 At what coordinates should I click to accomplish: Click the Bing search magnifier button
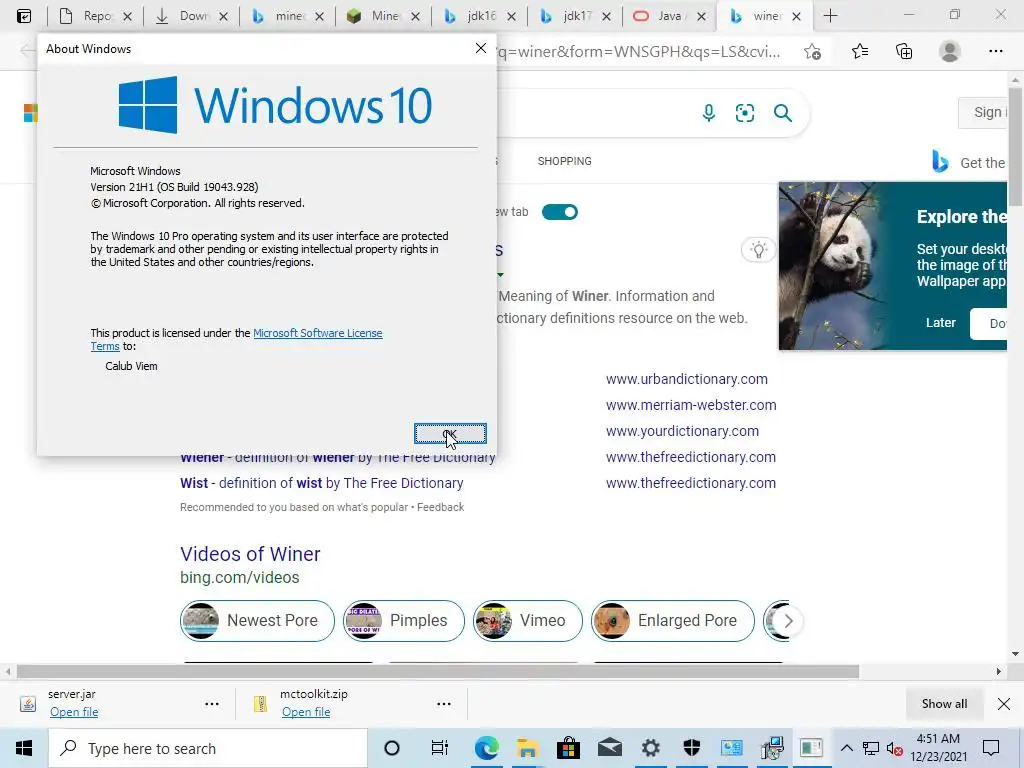(782, 113)
